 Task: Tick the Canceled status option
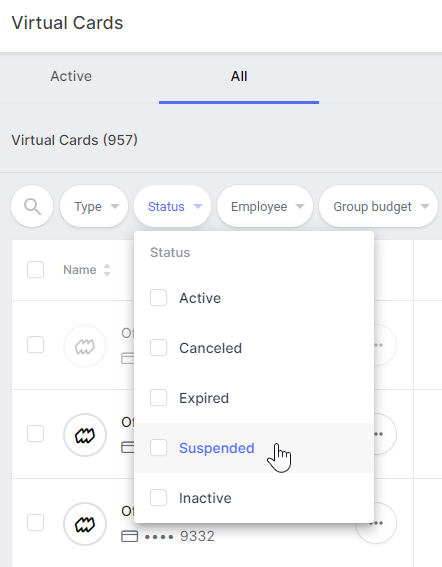pyautogui.click(x=158, y=348)
